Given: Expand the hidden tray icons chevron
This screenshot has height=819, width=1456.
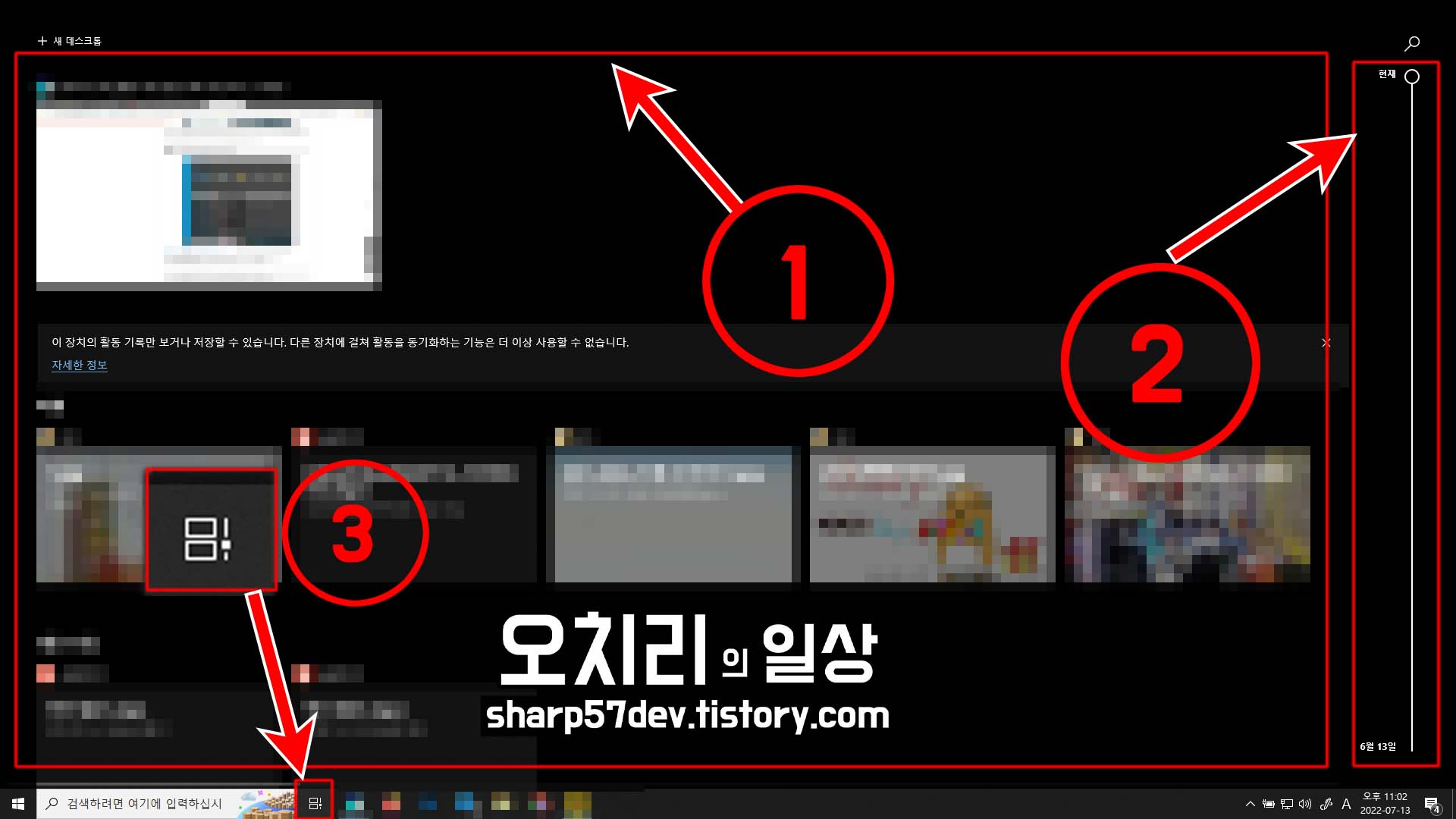Looking at the screenshot, I should tap(1250, 804).
